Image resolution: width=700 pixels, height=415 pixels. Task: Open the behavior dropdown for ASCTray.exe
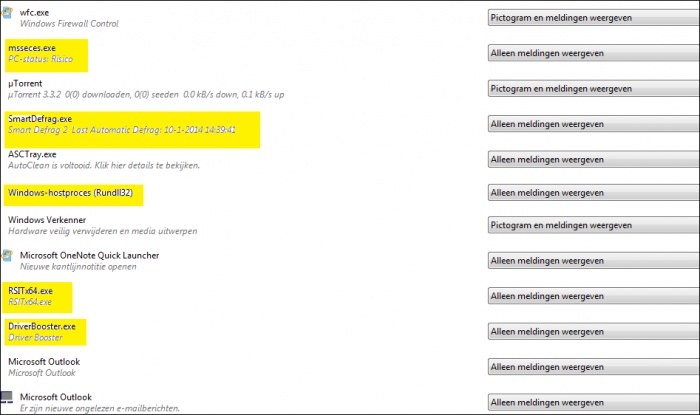click(594, 159)
